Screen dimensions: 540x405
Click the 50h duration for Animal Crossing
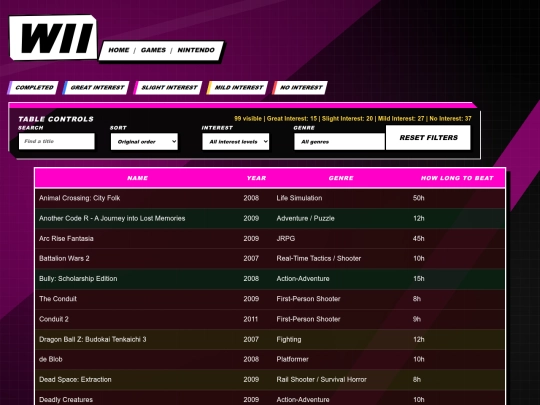click(418, 198)
